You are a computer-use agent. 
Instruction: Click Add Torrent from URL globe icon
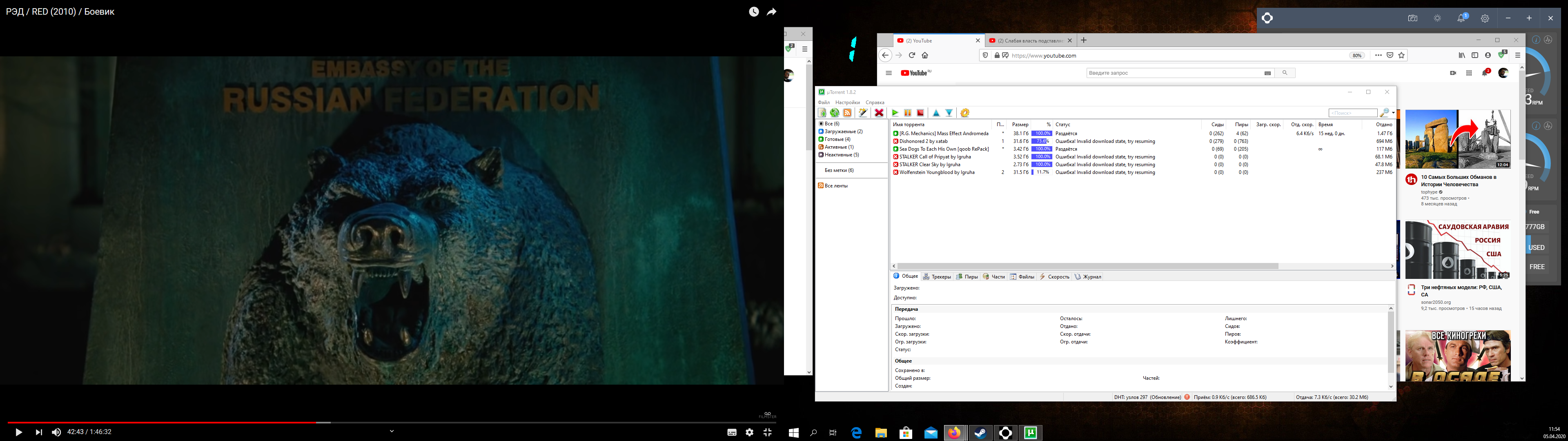835,113
